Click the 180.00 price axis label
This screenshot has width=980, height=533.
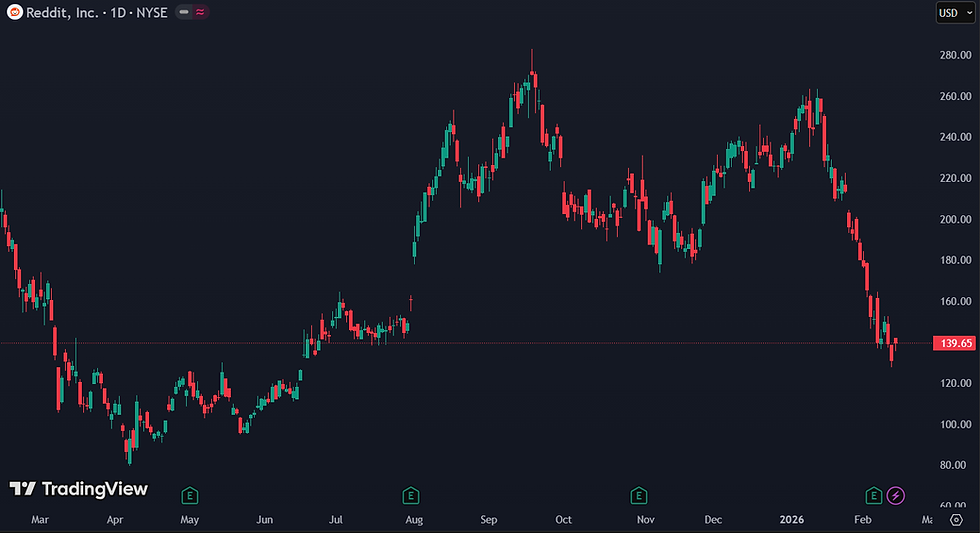[956, 260]
